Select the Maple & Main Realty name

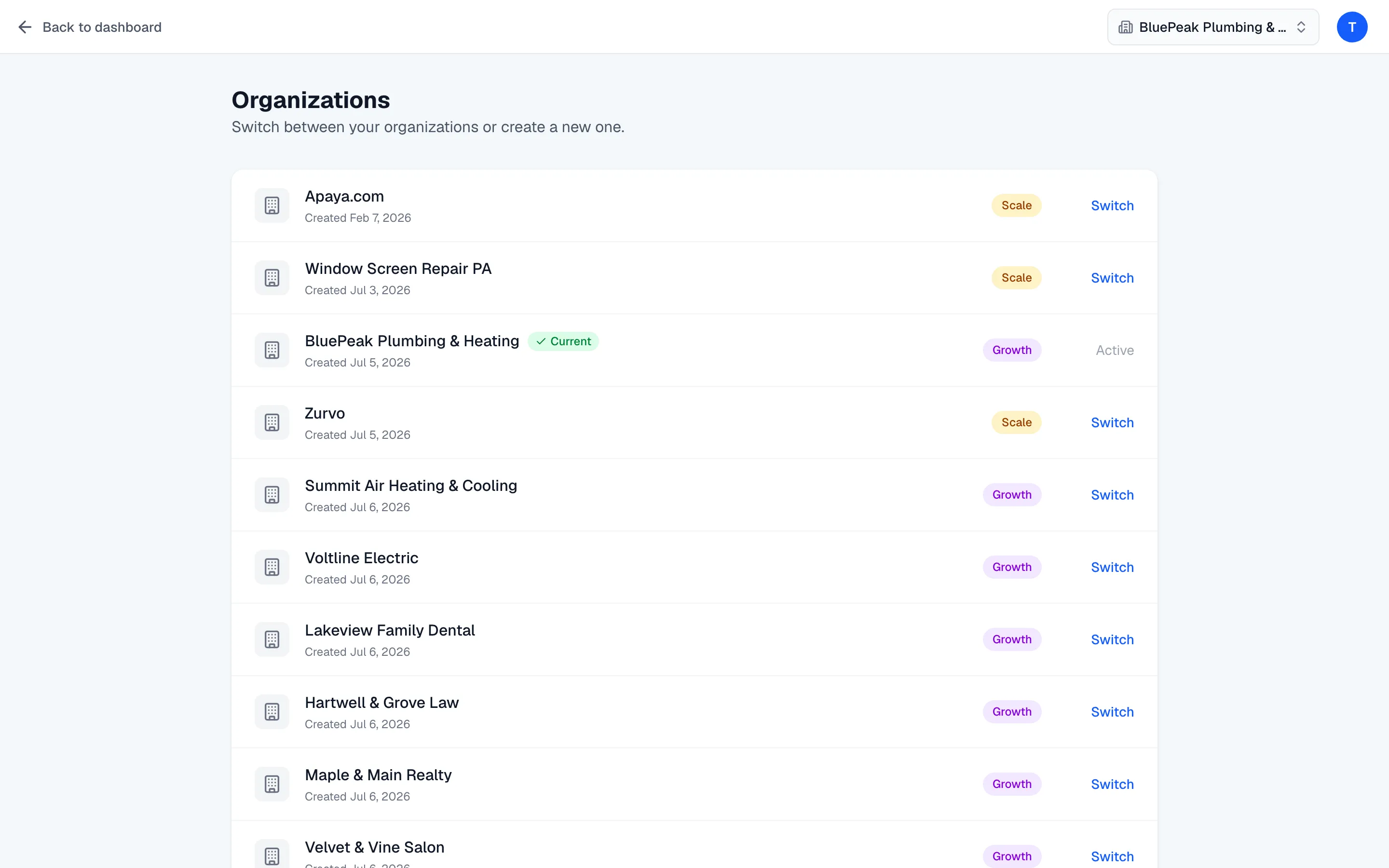click(x=378, y=775)
